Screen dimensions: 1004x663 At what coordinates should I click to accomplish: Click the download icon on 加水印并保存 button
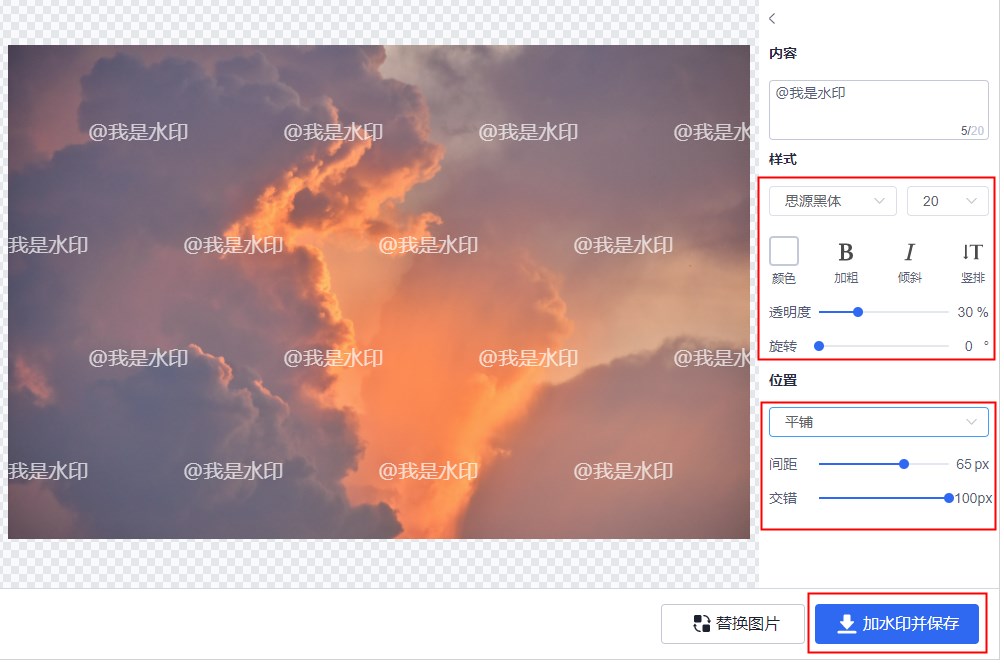click(845, 624)
